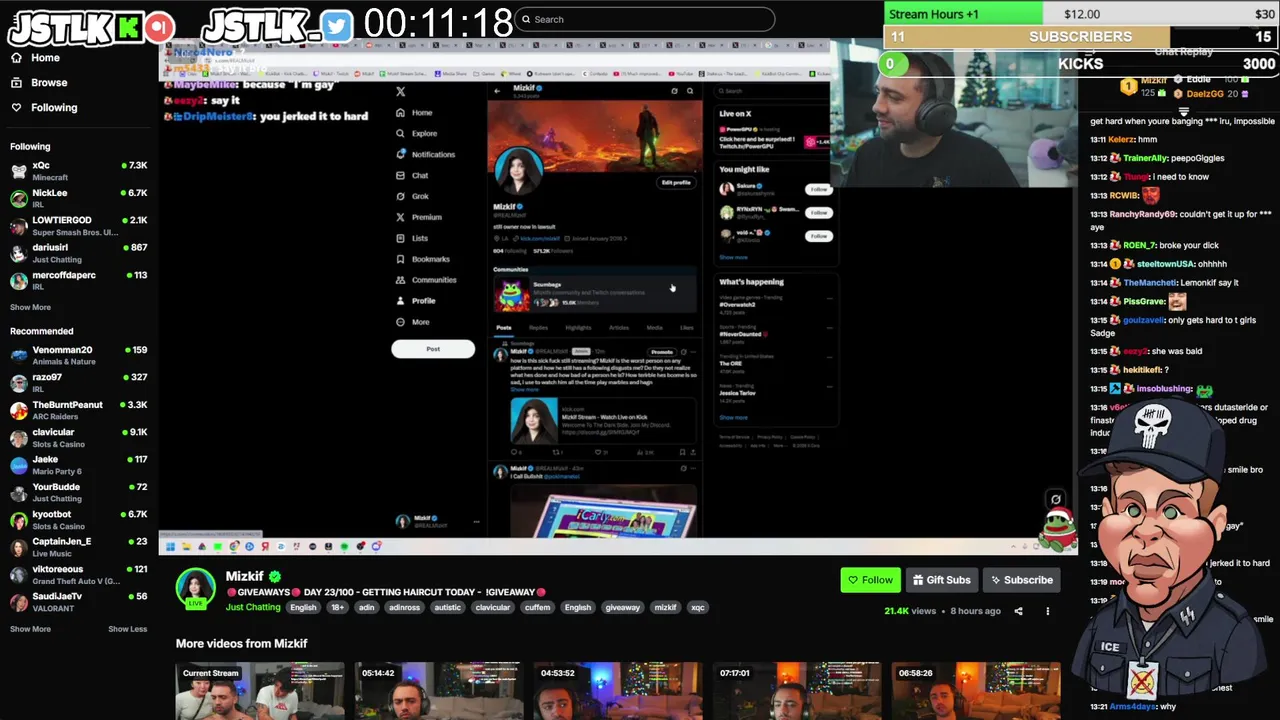Image resolution: width=1280 pixels, height=720 pixels.
Task: Open NickLee channel in Following list
Action: [78, 198]
